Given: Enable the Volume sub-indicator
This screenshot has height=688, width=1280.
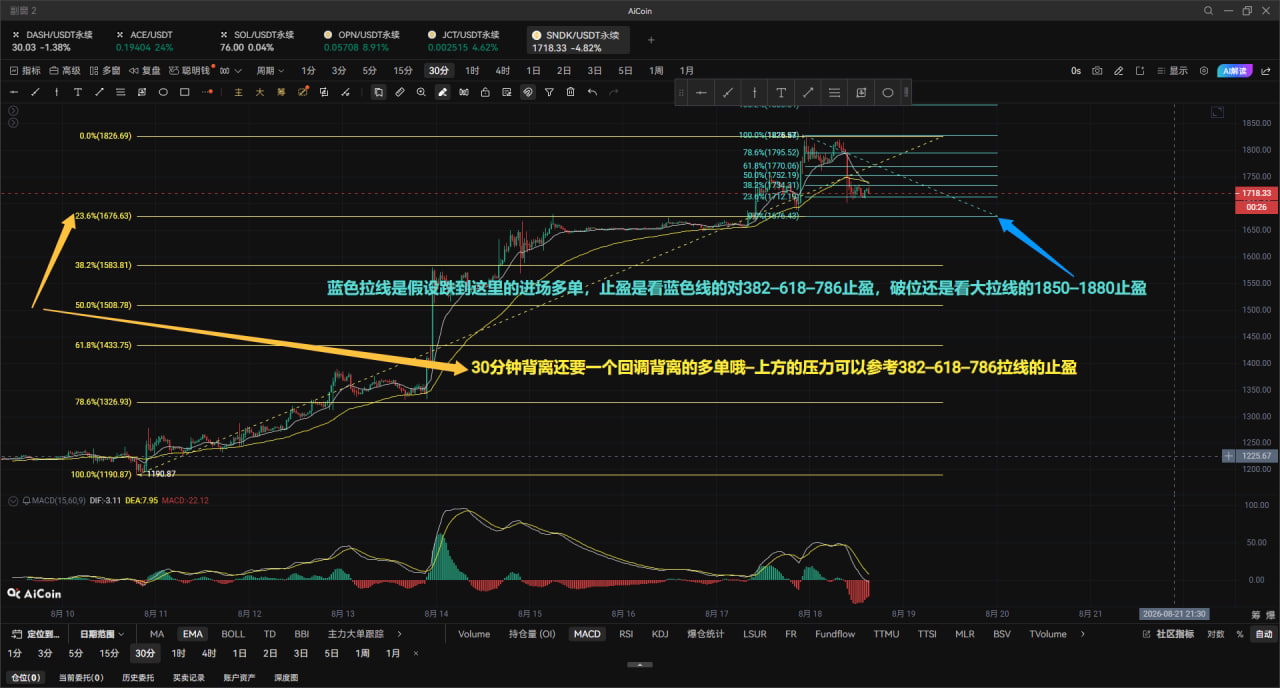Looking at the screenshot, I should 474,634.
